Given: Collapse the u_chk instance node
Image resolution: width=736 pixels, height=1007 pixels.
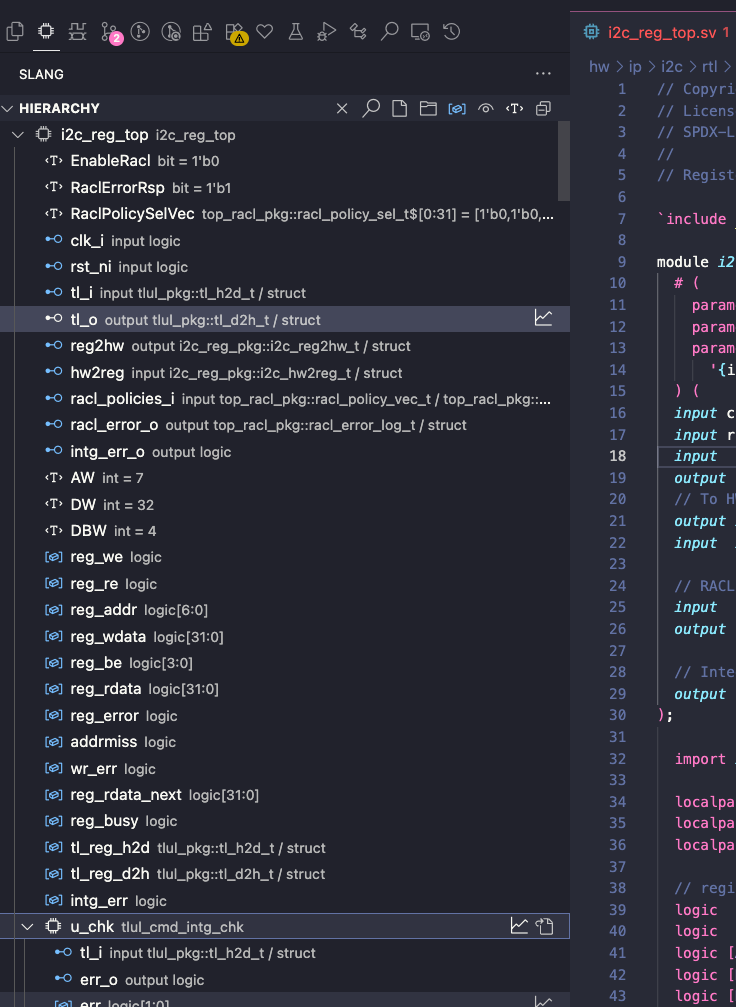Looking at the screenshot, I should [27, 927].
